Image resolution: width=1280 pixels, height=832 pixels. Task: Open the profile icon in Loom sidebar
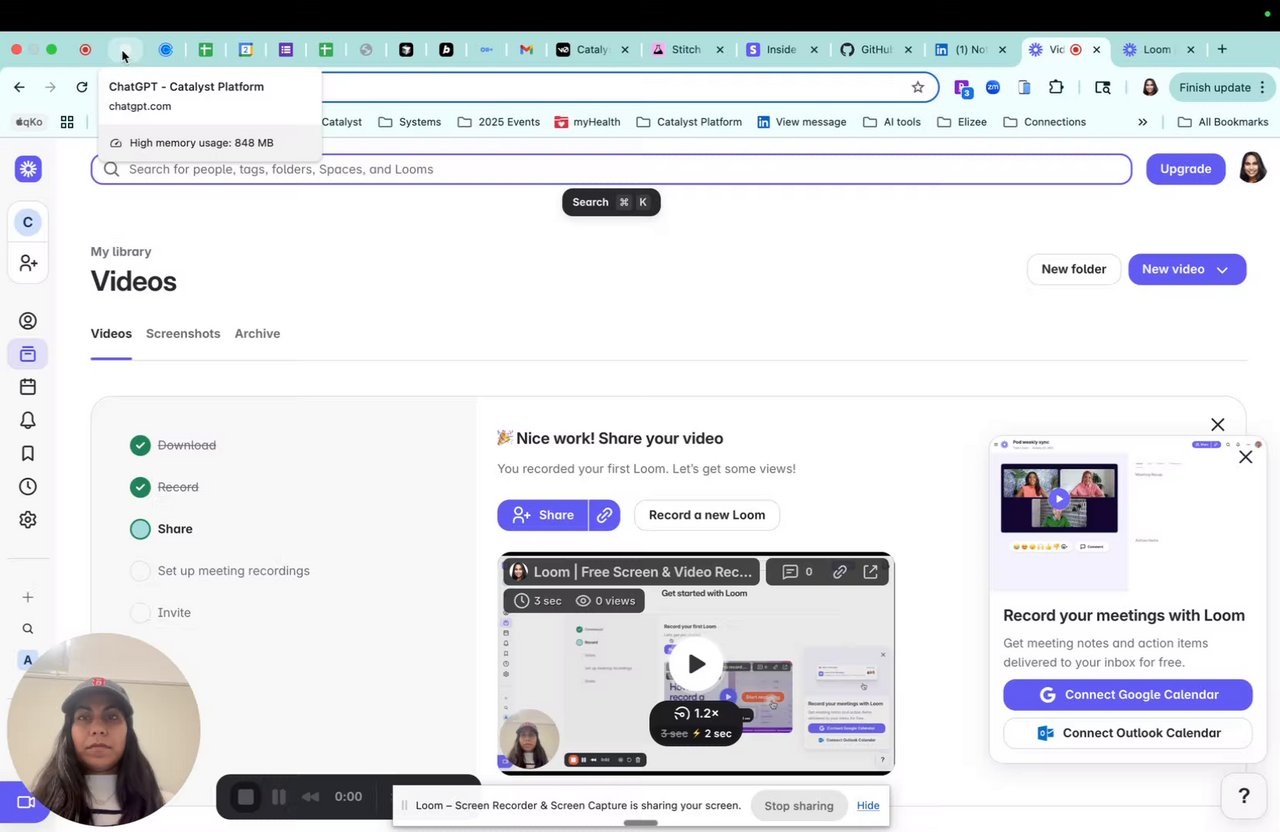(28, 321)
